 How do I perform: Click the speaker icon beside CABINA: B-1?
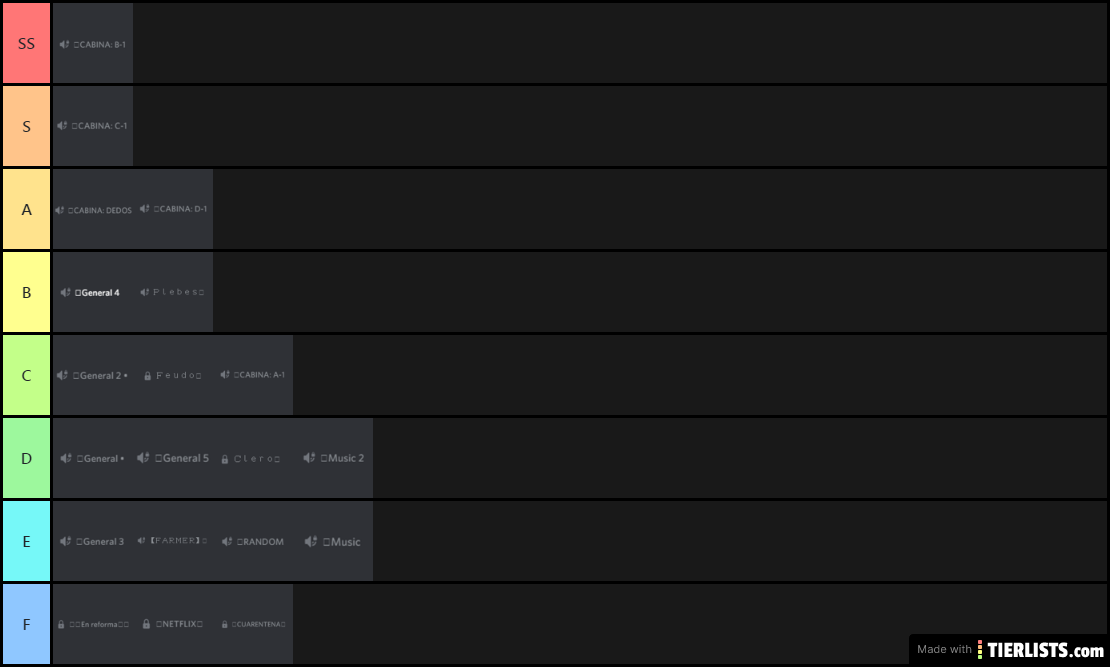64,45
